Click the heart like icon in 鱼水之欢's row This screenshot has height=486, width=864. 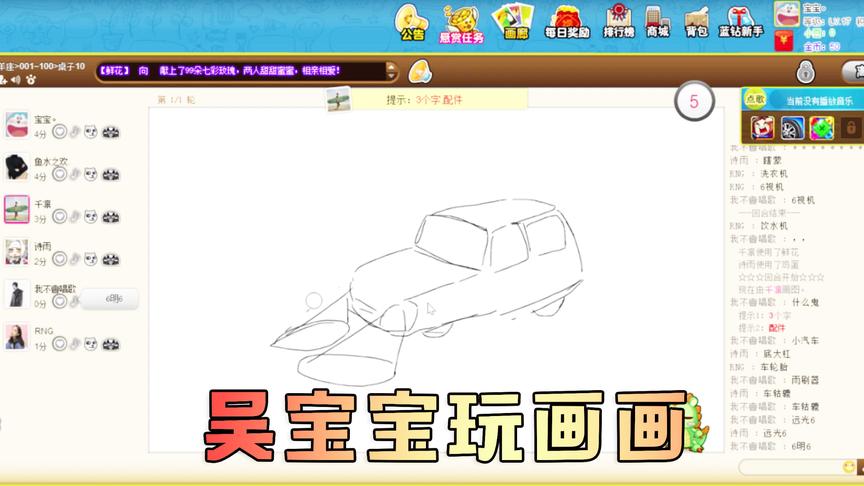tap(60, 174)
